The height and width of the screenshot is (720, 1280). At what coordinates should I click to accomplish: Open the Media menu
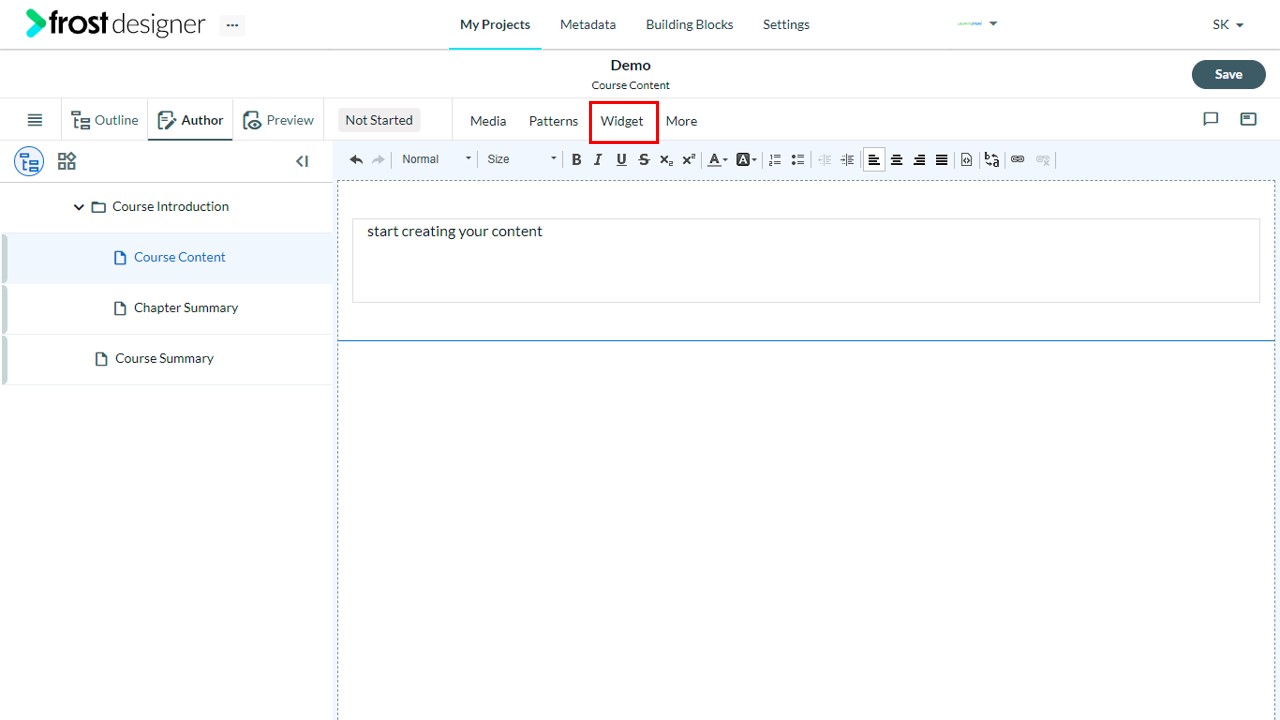click(488, 121)
